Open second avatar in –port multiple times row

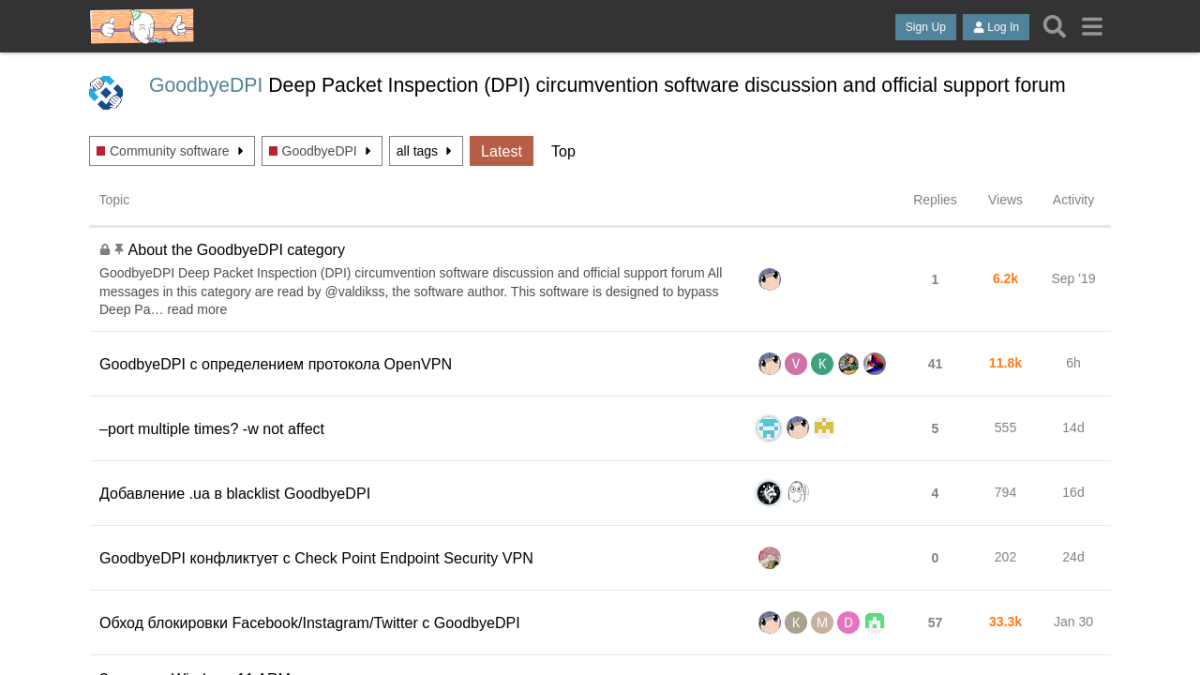pyautogui.click(x=797, y=428)
